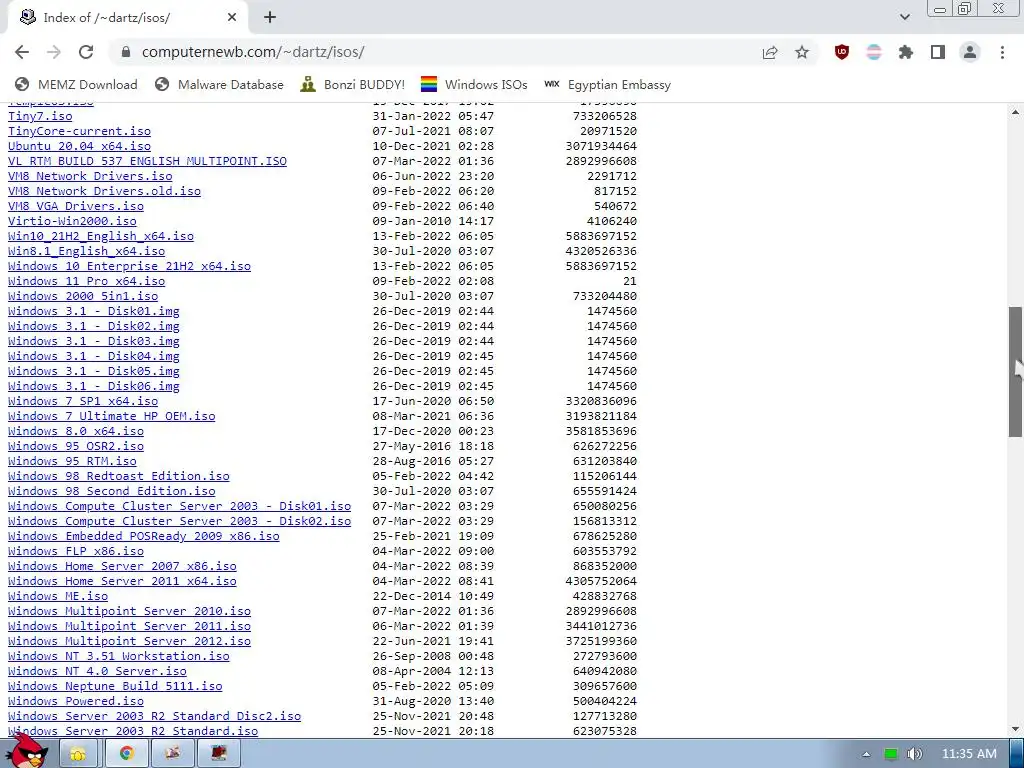Expand the tab search chevron
The width and height of the screenshot is (1024, 768).
click(904, 18)
